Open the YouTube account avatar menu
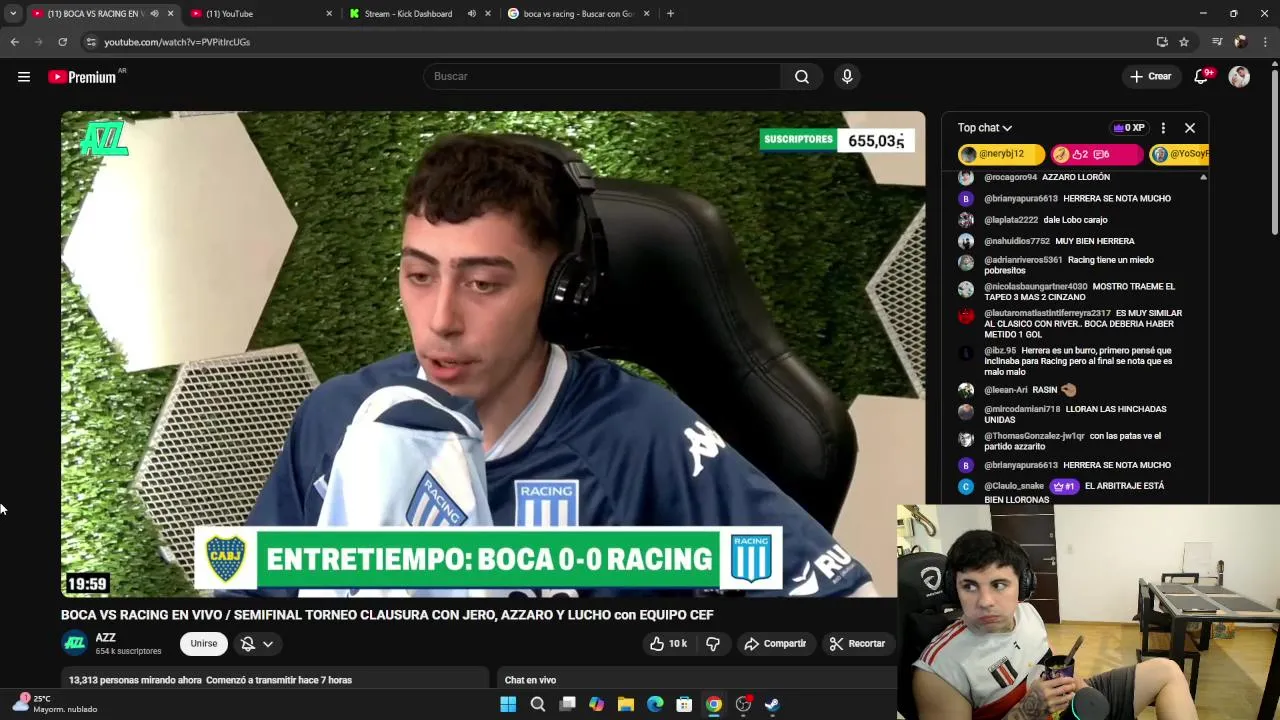The height and width of the screenshot is (720, 1280). (1239, 77)
